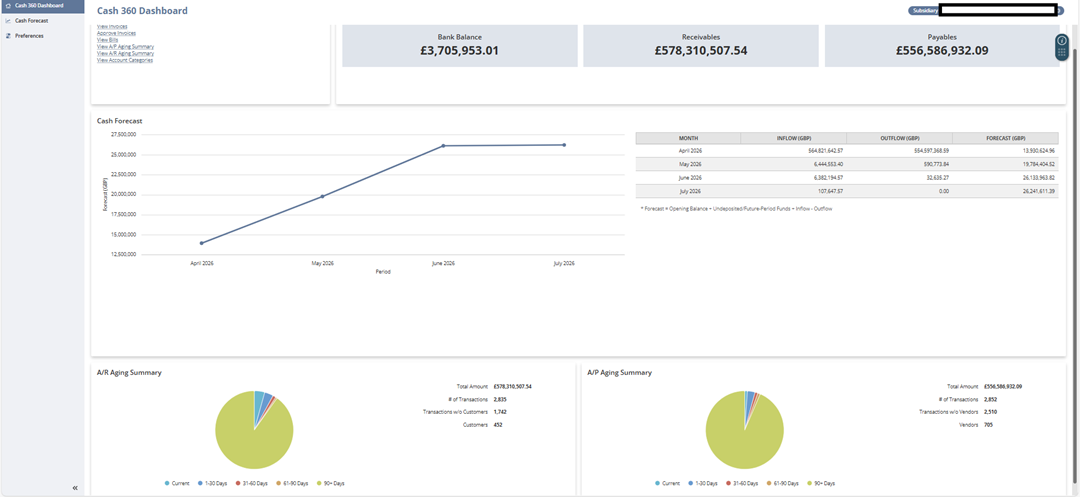Click the Receivables total tile
1080x497 pixels.
[701, 46]
